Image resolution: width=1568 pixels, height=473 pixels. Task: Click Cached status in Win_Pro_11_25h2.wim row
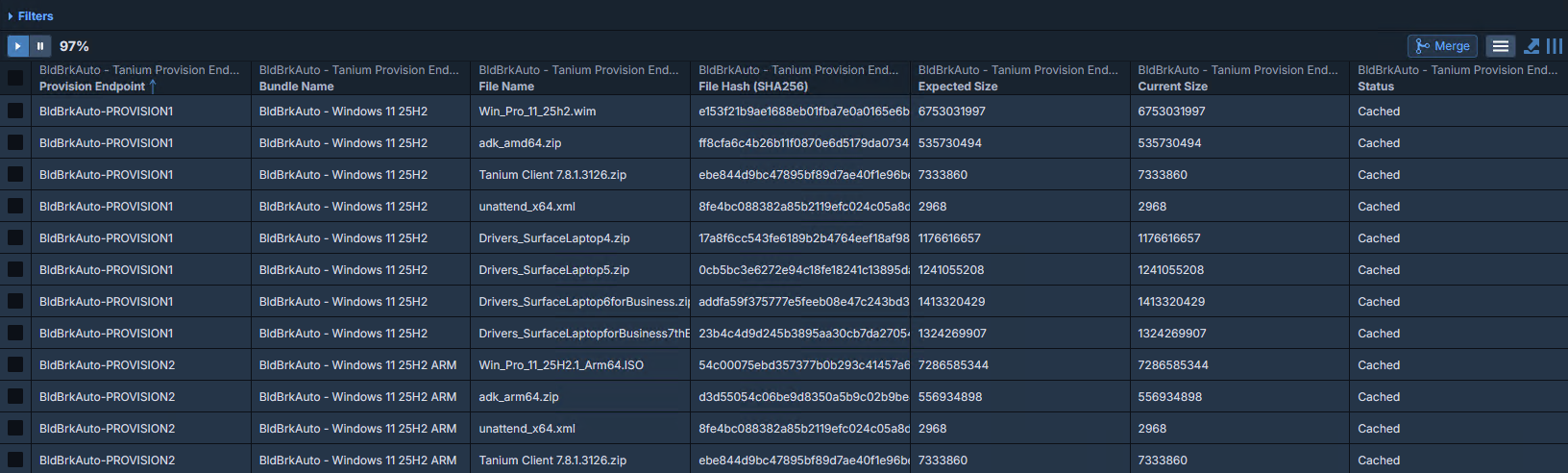pos(1379,112)
